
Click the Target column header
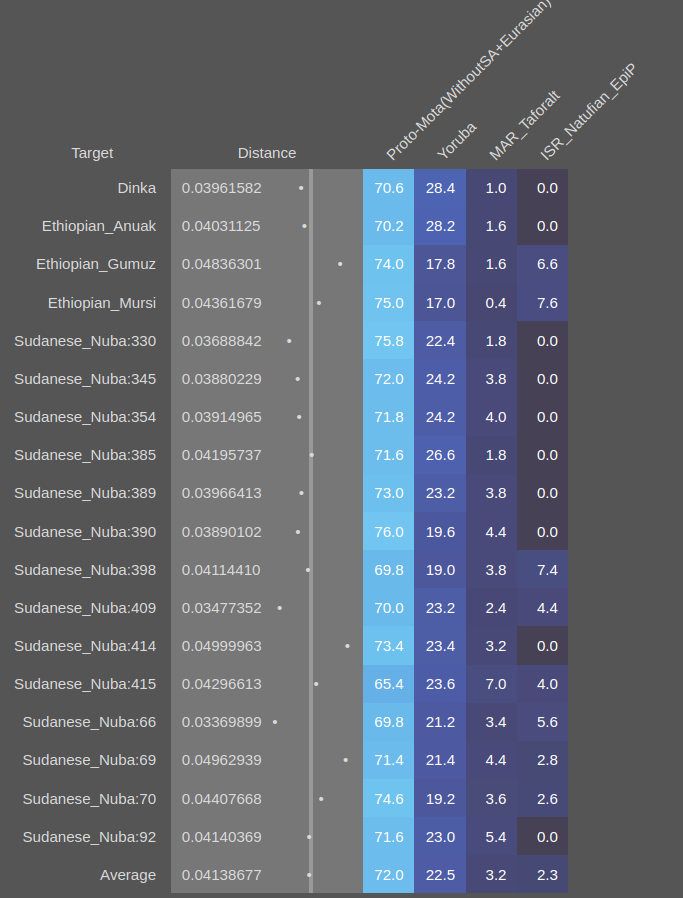click(92, 153)
